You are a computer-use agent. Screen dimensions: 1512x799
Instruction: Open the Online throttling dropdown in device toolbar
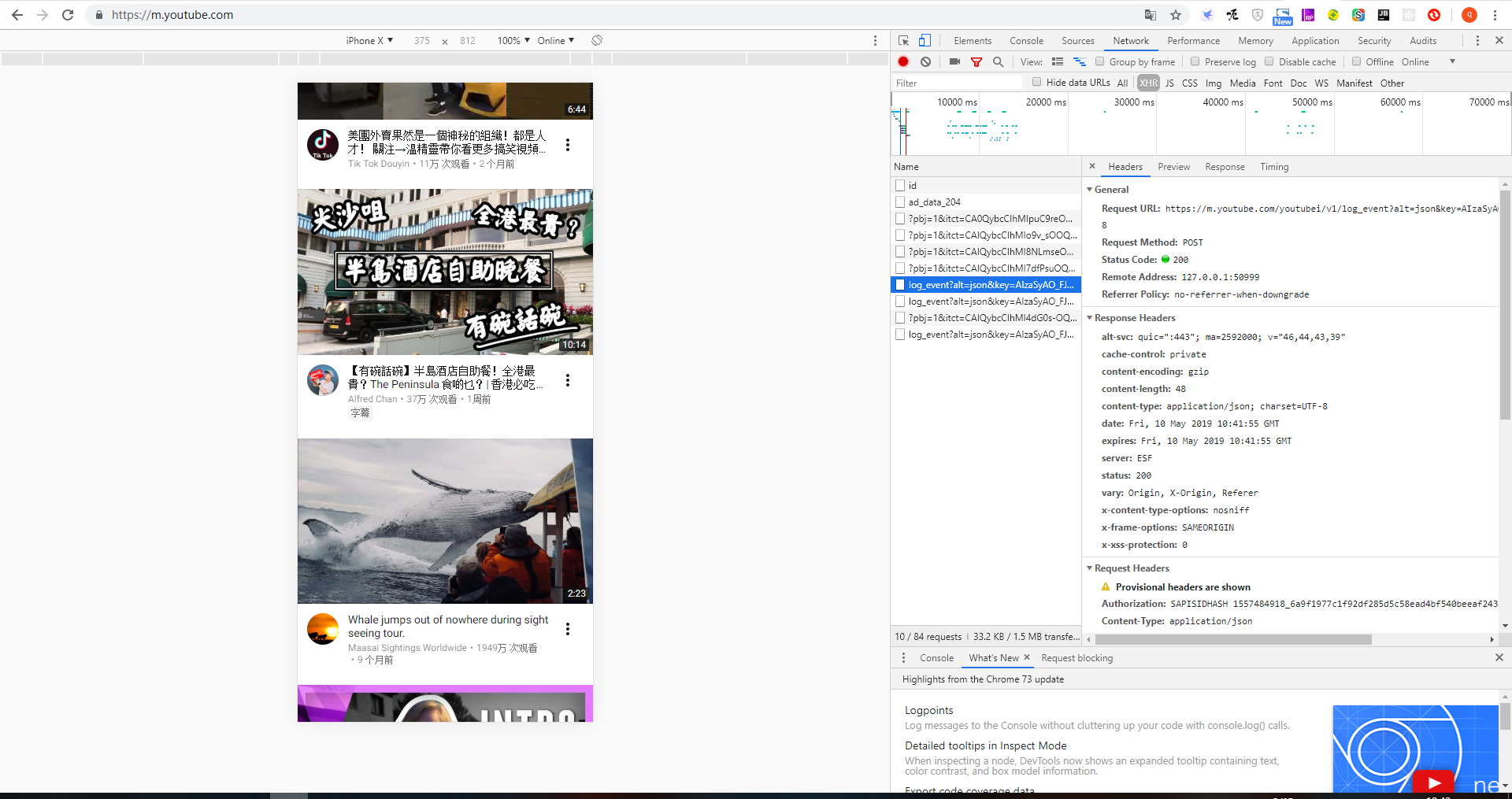556,40
